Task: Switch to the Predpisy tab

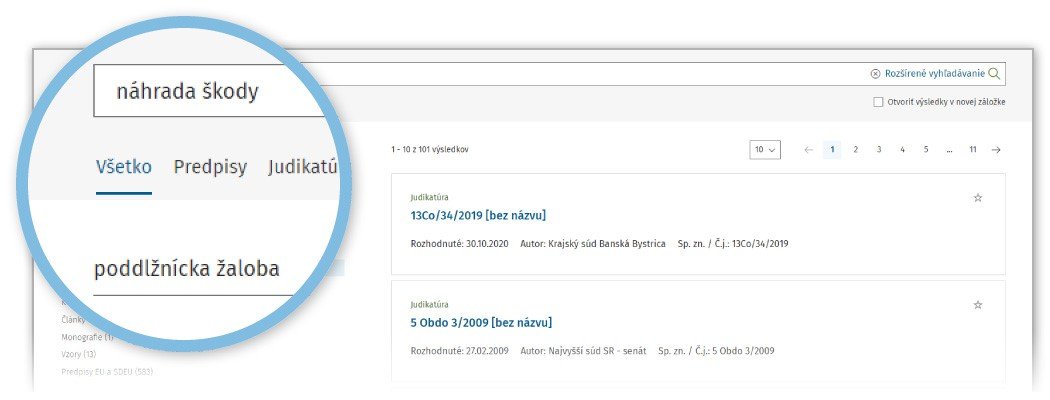Action: pyautogui.click(x=210, y=167)
